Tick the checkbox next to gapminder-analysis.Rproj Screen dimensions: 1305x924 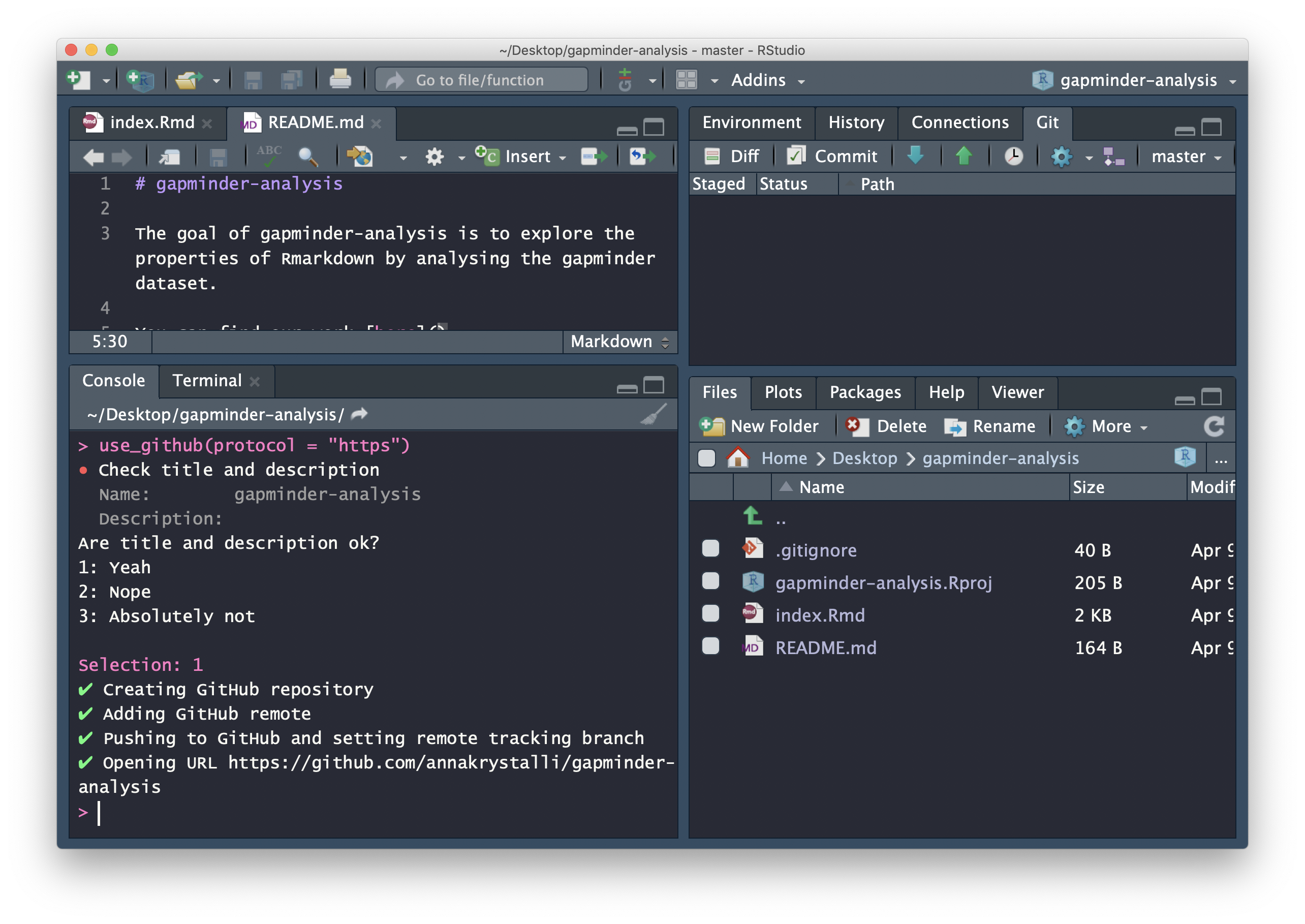710,581
